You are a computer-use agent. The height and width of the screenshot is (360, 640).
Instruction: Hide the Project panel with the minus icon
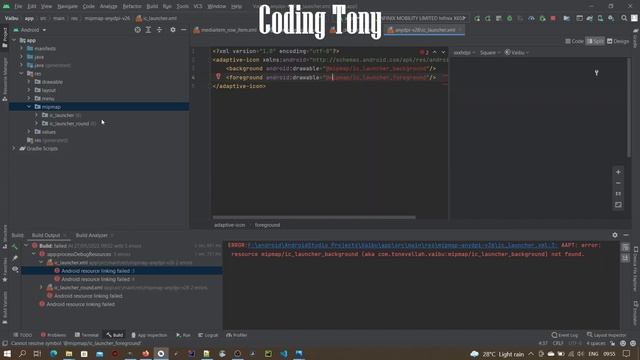[x=183, y=30]
